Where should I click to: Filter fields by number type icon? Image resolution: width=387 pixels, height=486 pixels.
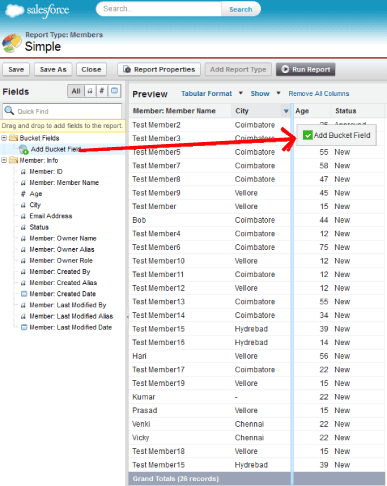[102, 91]
